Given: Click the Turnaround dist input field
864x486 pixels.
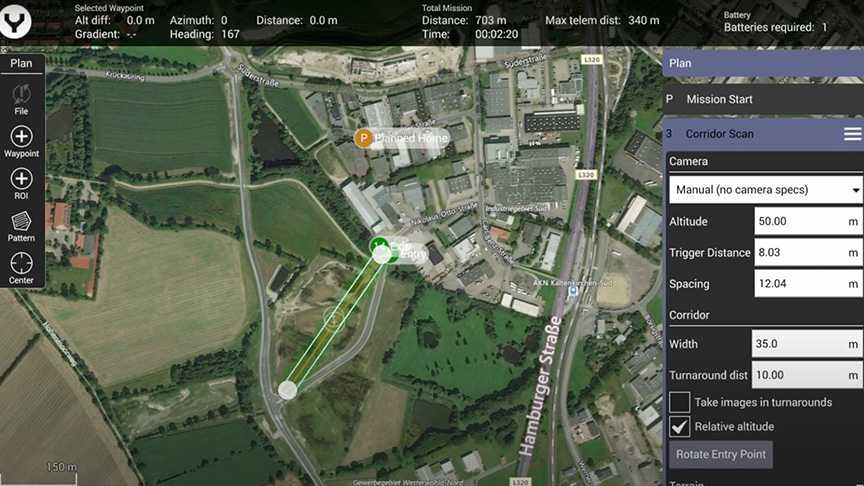Looking at the screenshot, I should click(x=807, y=375).
